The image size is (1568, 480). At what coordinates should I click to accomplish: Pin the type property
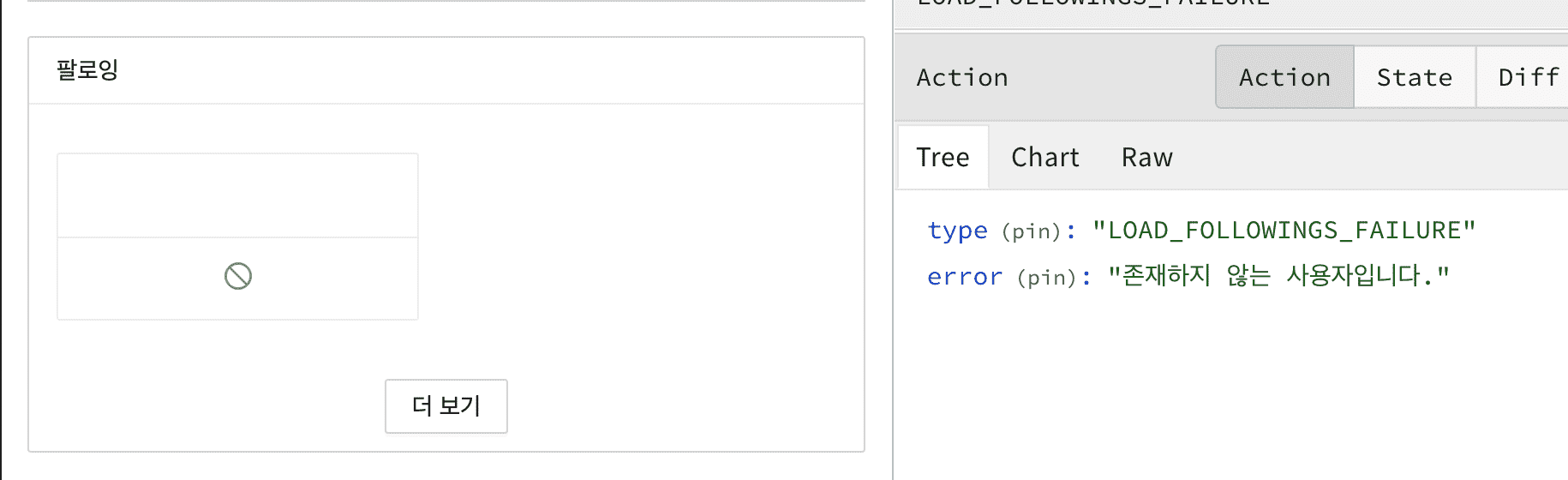1031,231
